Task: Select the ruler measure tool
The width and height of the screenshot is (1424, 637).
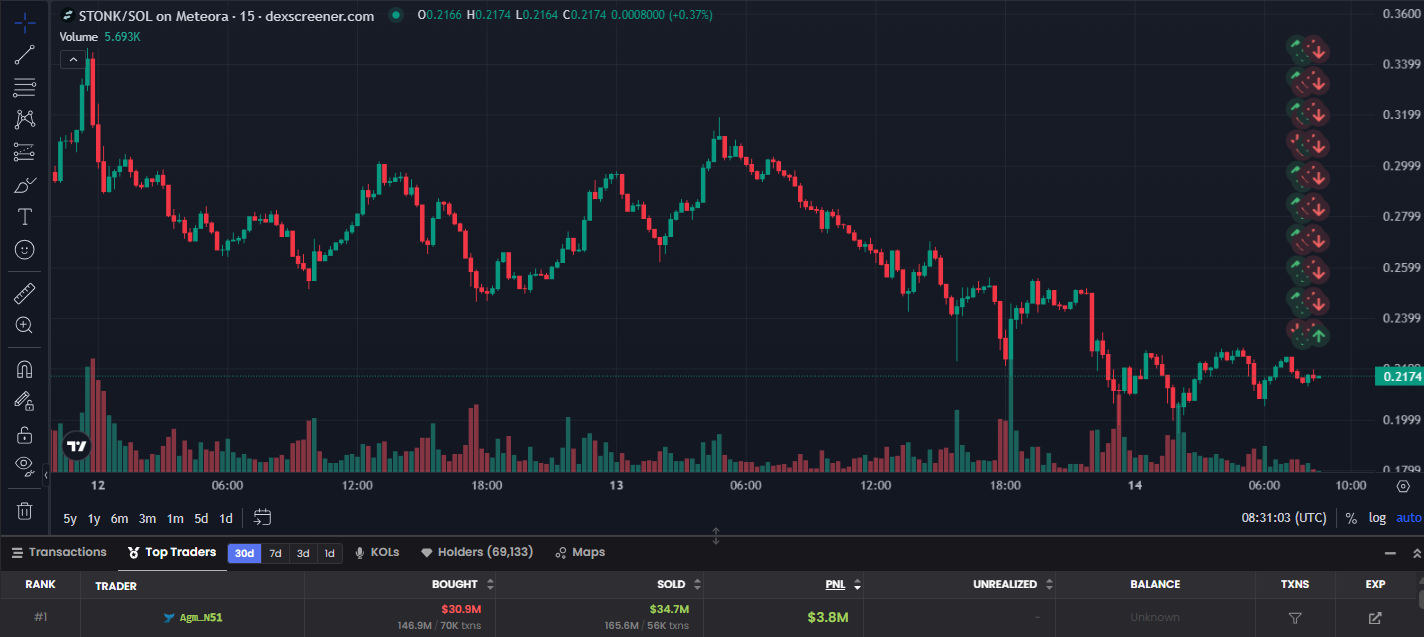Action: [x=25, y=293]
